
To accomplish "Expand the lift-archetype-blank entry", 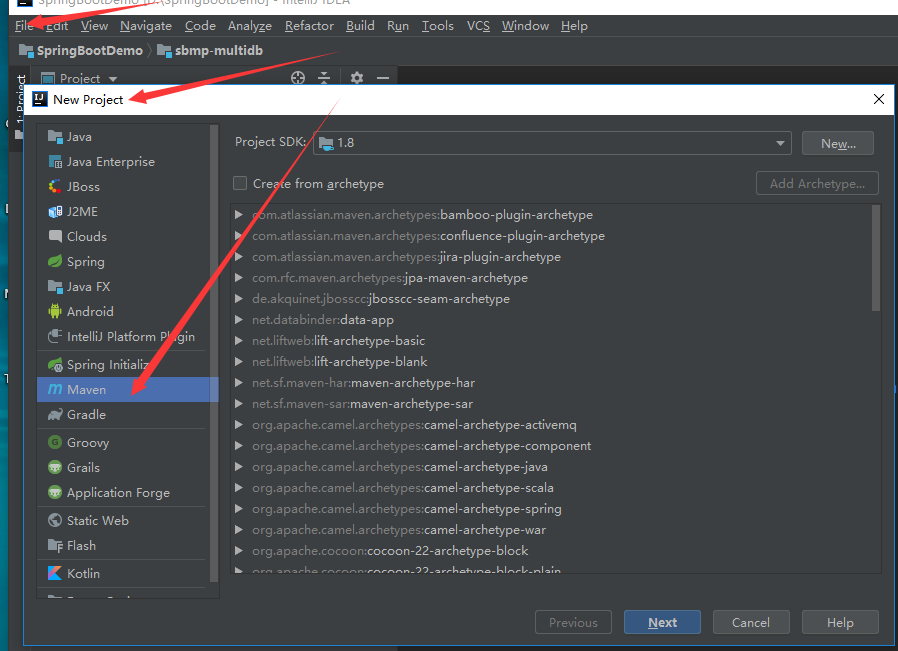I will [239, 362].
